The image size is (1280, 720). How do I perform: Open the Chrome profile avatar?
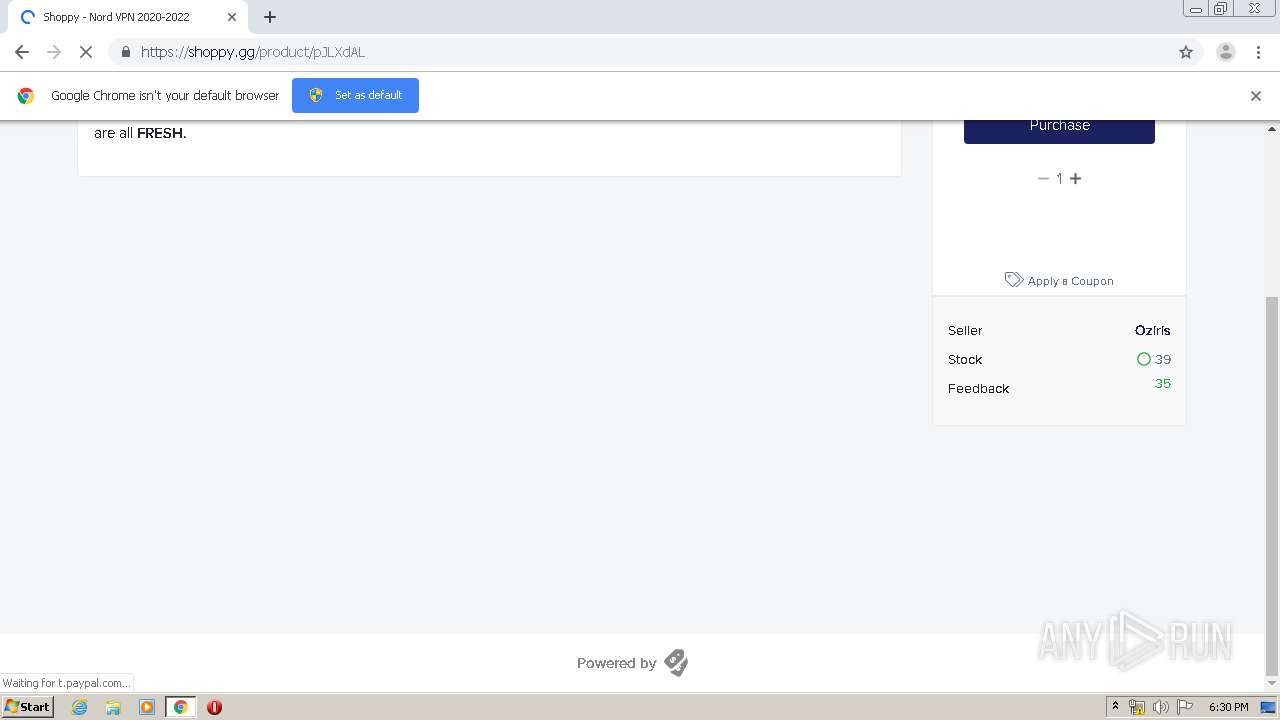(1225, 52)
